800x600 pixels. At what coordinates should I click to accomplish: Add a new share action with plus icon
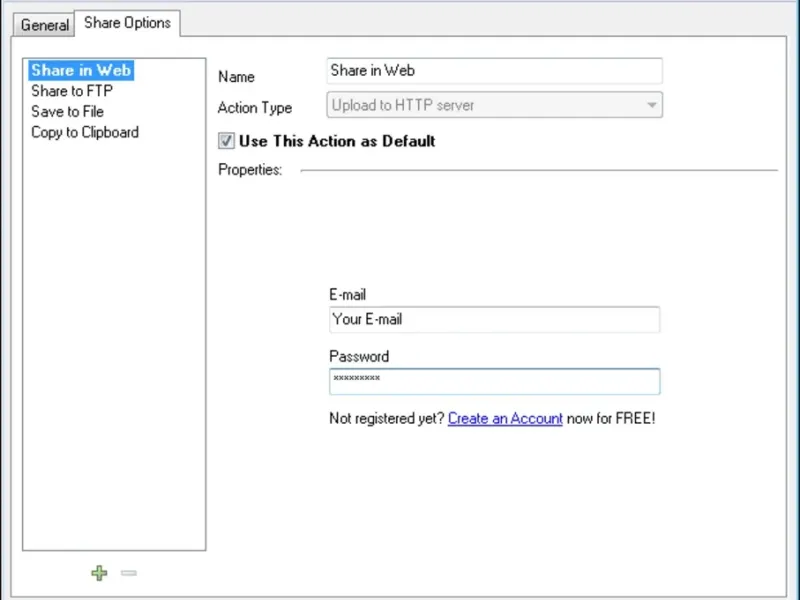[x=99, y=573]
